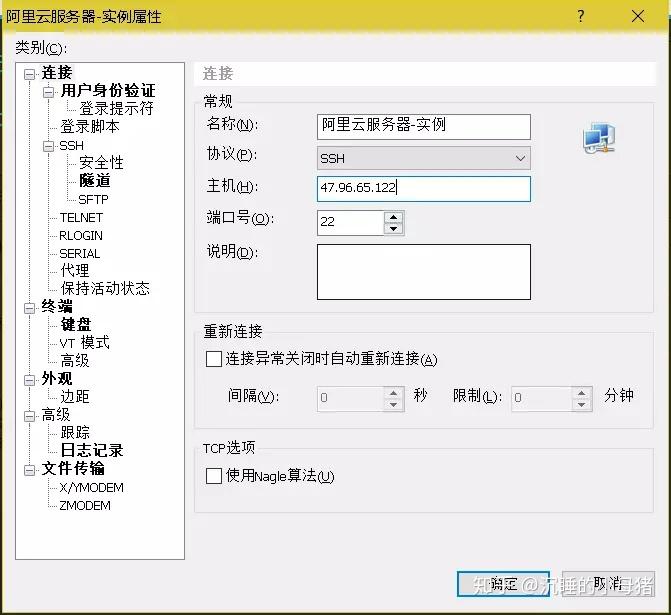671x615 pixels.
Task: Select 安全性 under SSH
Action: pos(101,163)
